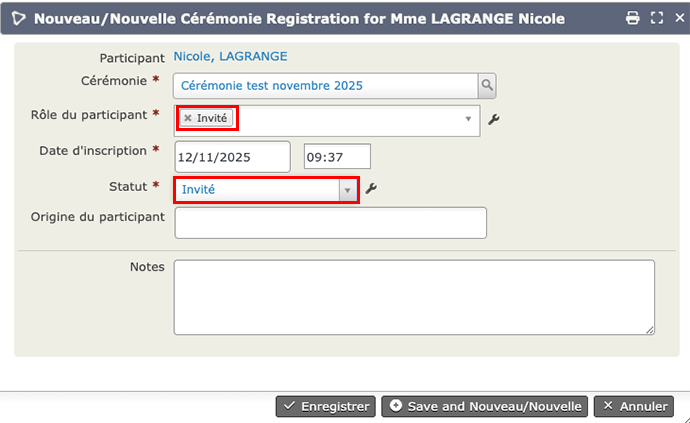690x423 pixels.
Task: Click the fullscreen expand icon
Action: 657,18
